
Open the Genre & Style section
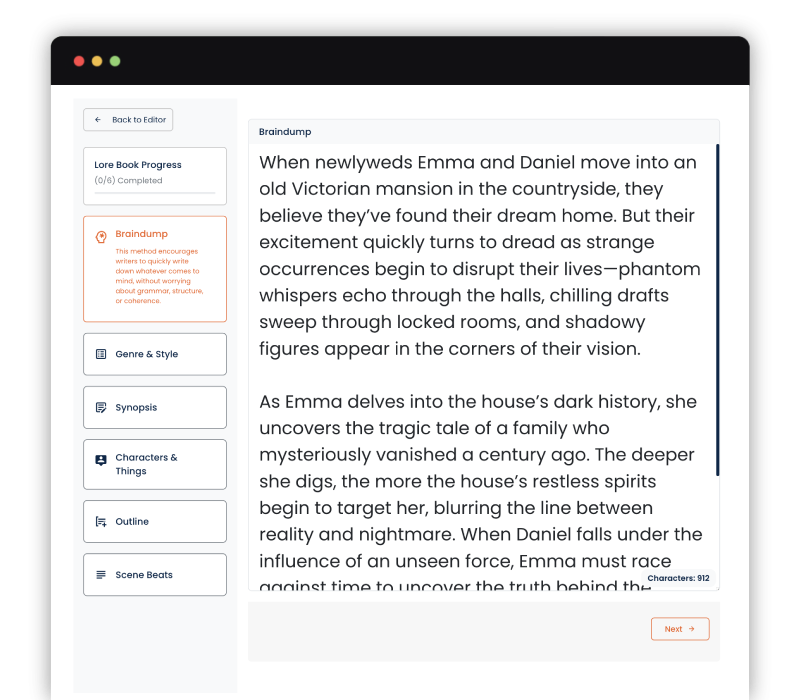coord(155,354)
